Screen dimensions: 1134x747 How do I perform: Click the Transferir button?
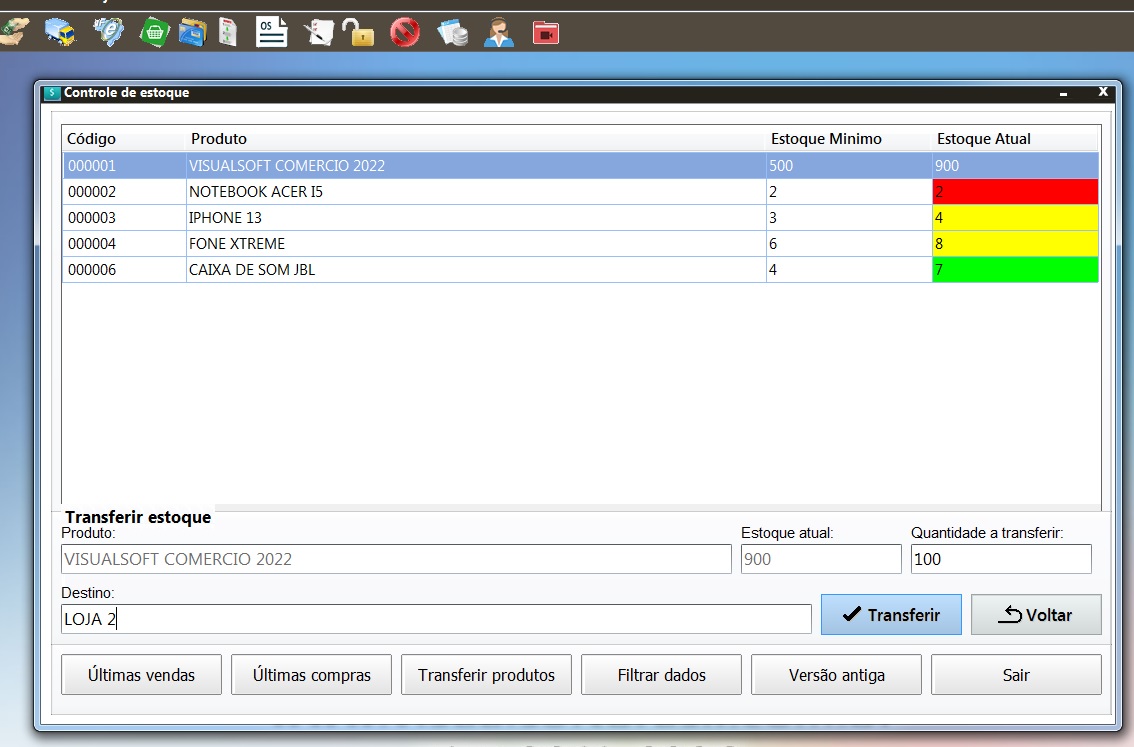(891, 615)
